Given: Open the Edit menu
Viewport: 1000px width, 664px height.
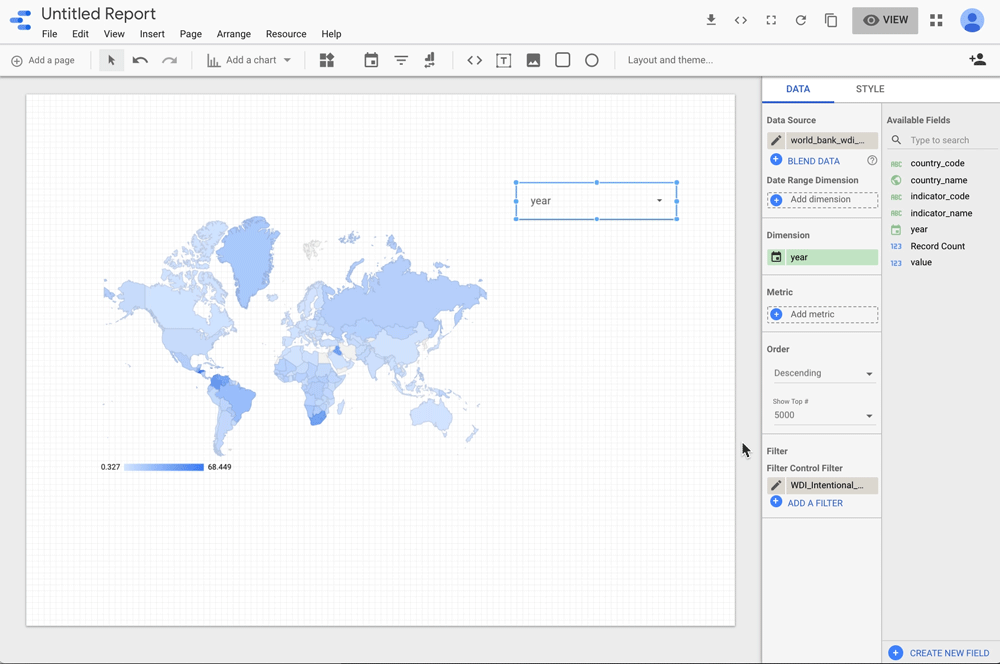Looking at the screenshot, I should (80, 34).
